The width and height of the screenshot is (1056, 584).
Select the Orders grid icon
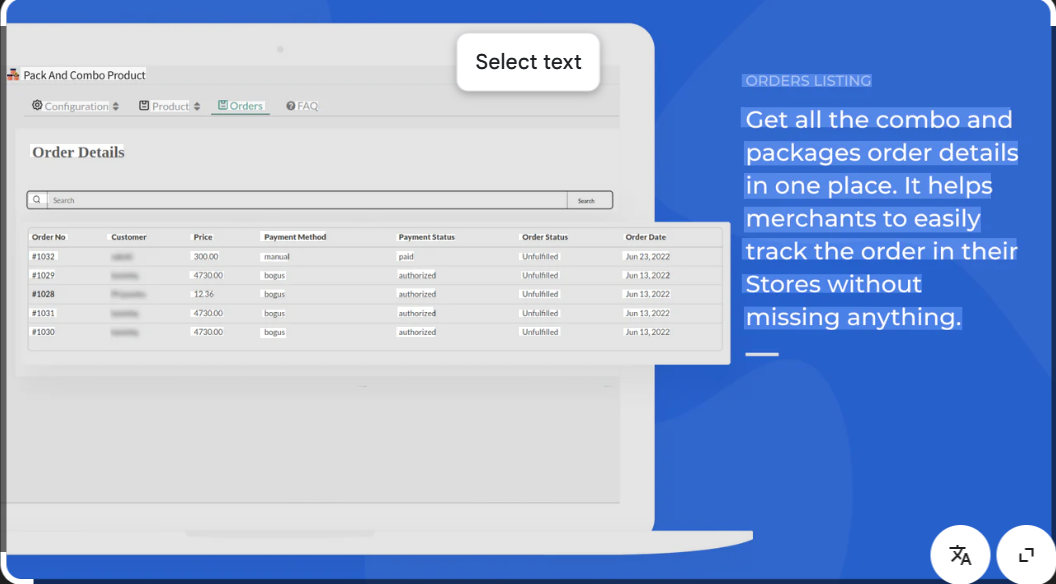point(224,105)
